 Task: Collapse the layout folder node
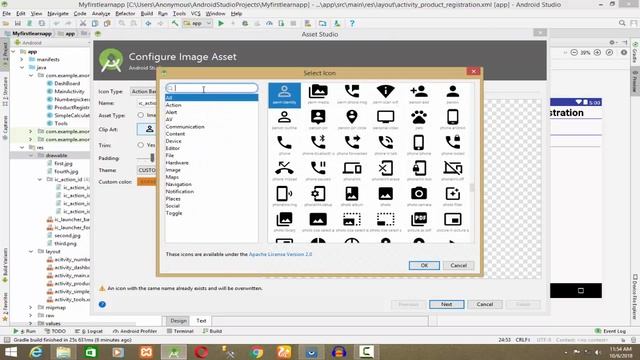pyautogui.click(x=31, y=251)
